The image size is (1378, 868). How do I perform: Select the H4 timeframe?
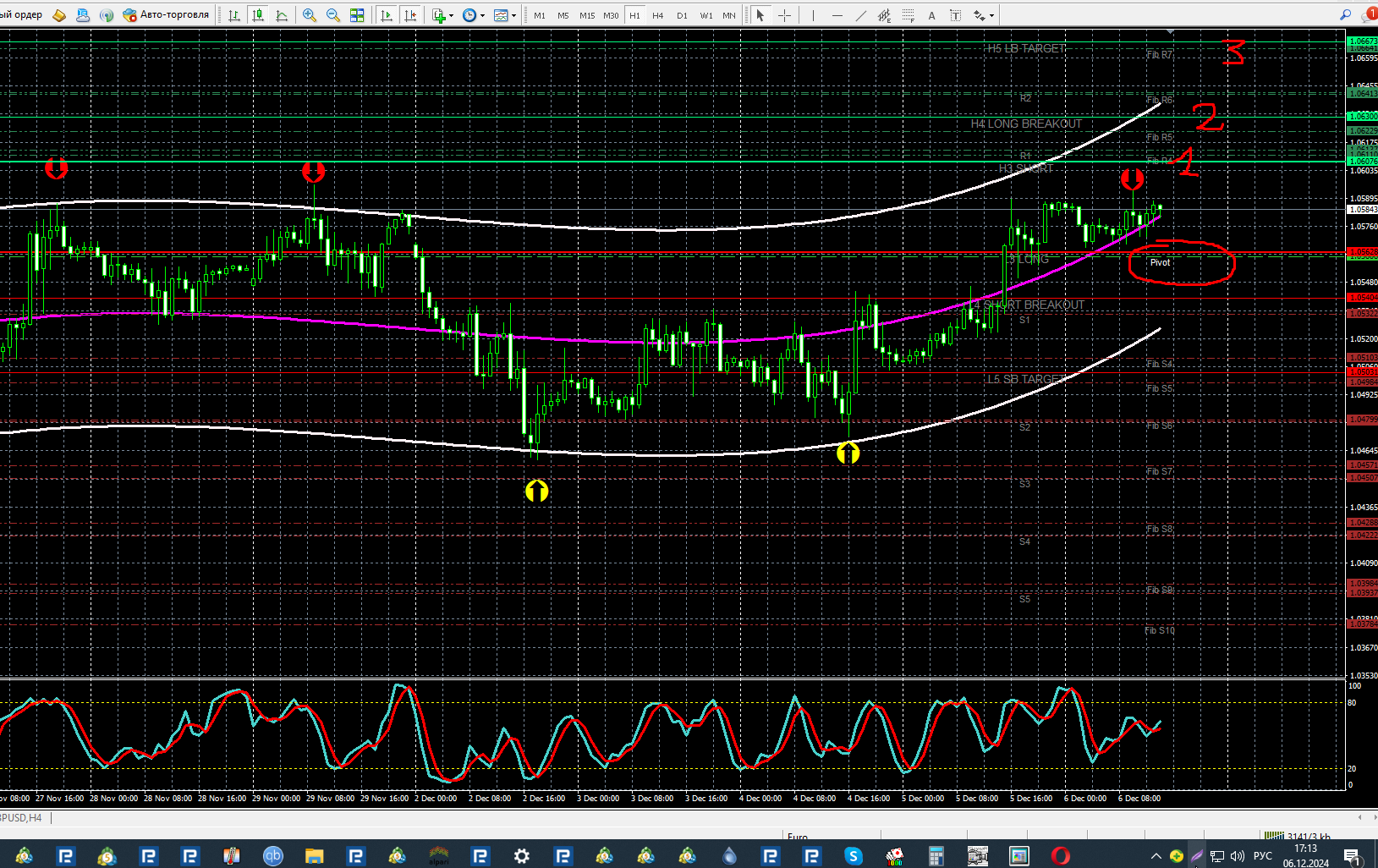pos(658,15)
